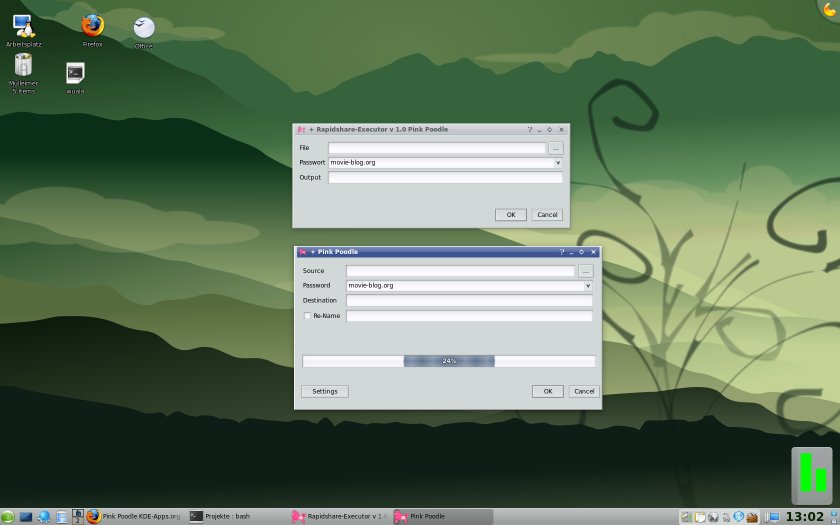Click OK in Pink Poodle window
840x525 pixels.
pos(548,392)
